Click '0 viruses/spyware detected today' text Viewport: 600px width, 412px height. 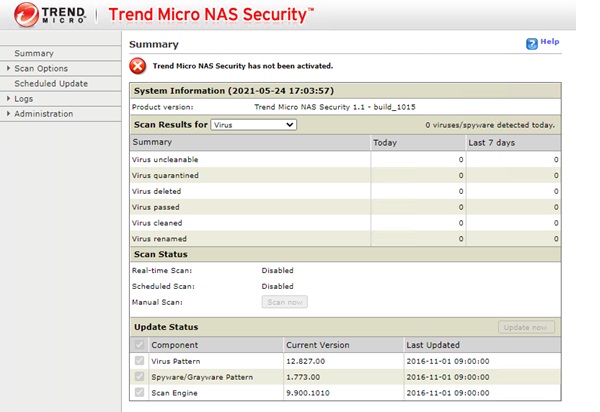[x=490, y=125]
